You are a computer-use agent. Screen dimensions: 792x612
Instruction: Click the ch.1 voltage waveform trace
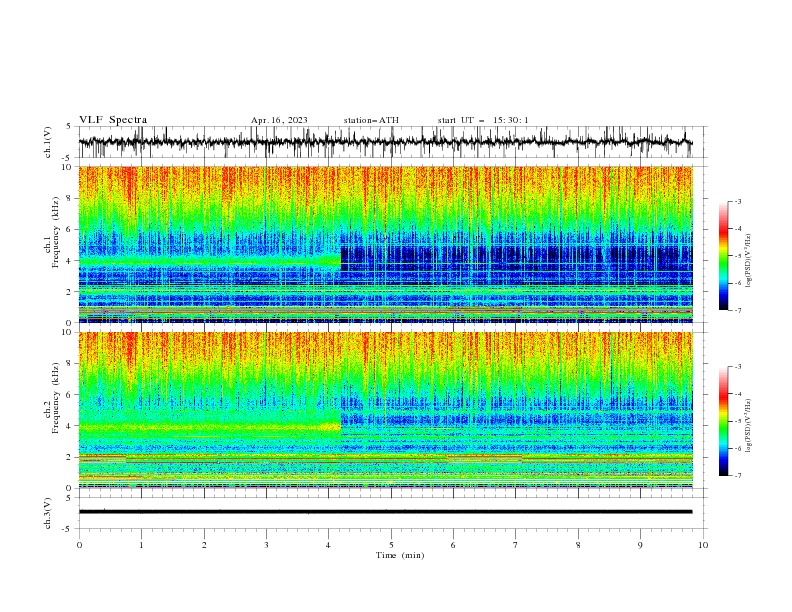[385, 142]
